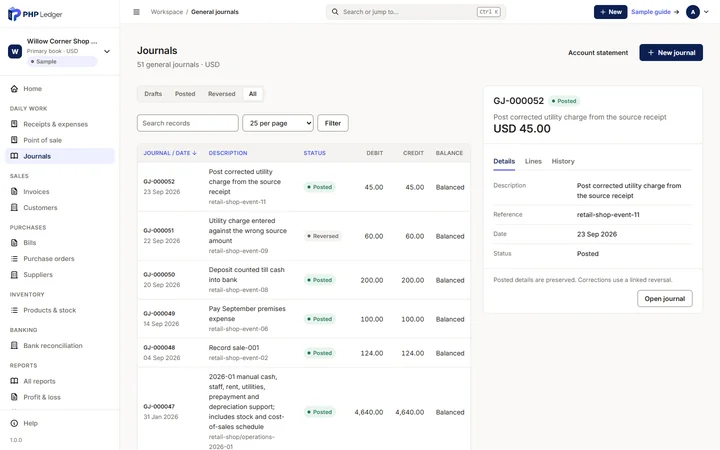This screenshot has width=720, height=450.
Task: Switch to the Reversed filter tab
Action: (221, 94)
